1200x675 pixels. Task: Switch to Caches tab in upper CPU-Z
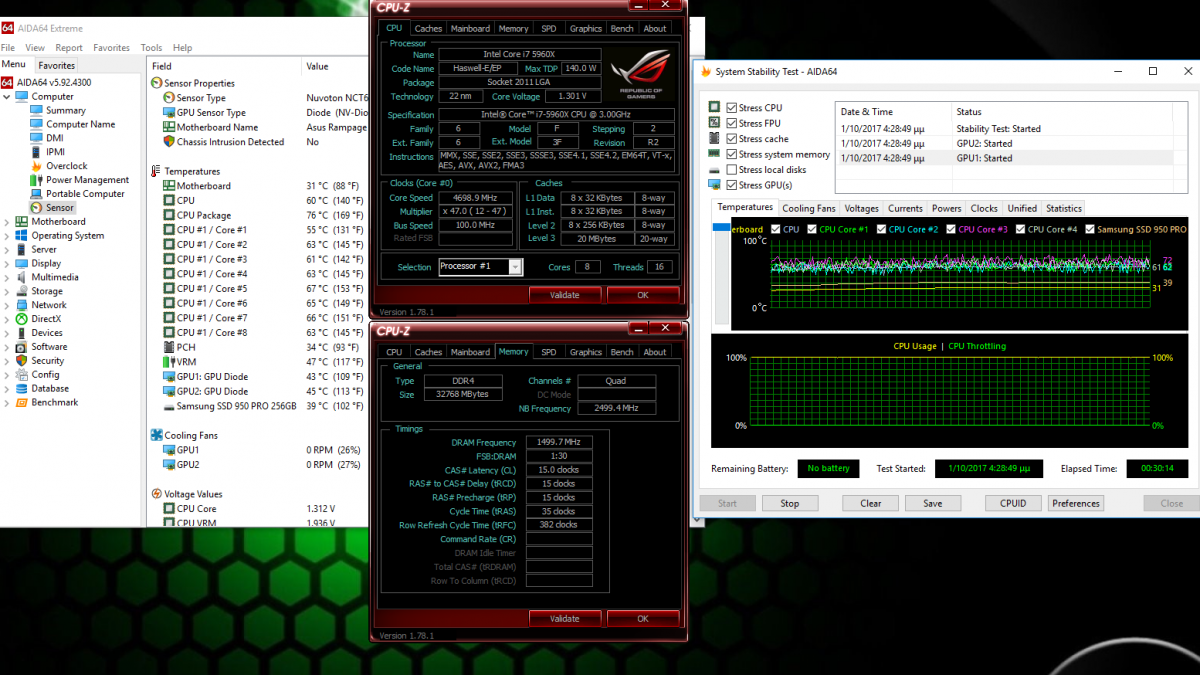pos(428,28)
